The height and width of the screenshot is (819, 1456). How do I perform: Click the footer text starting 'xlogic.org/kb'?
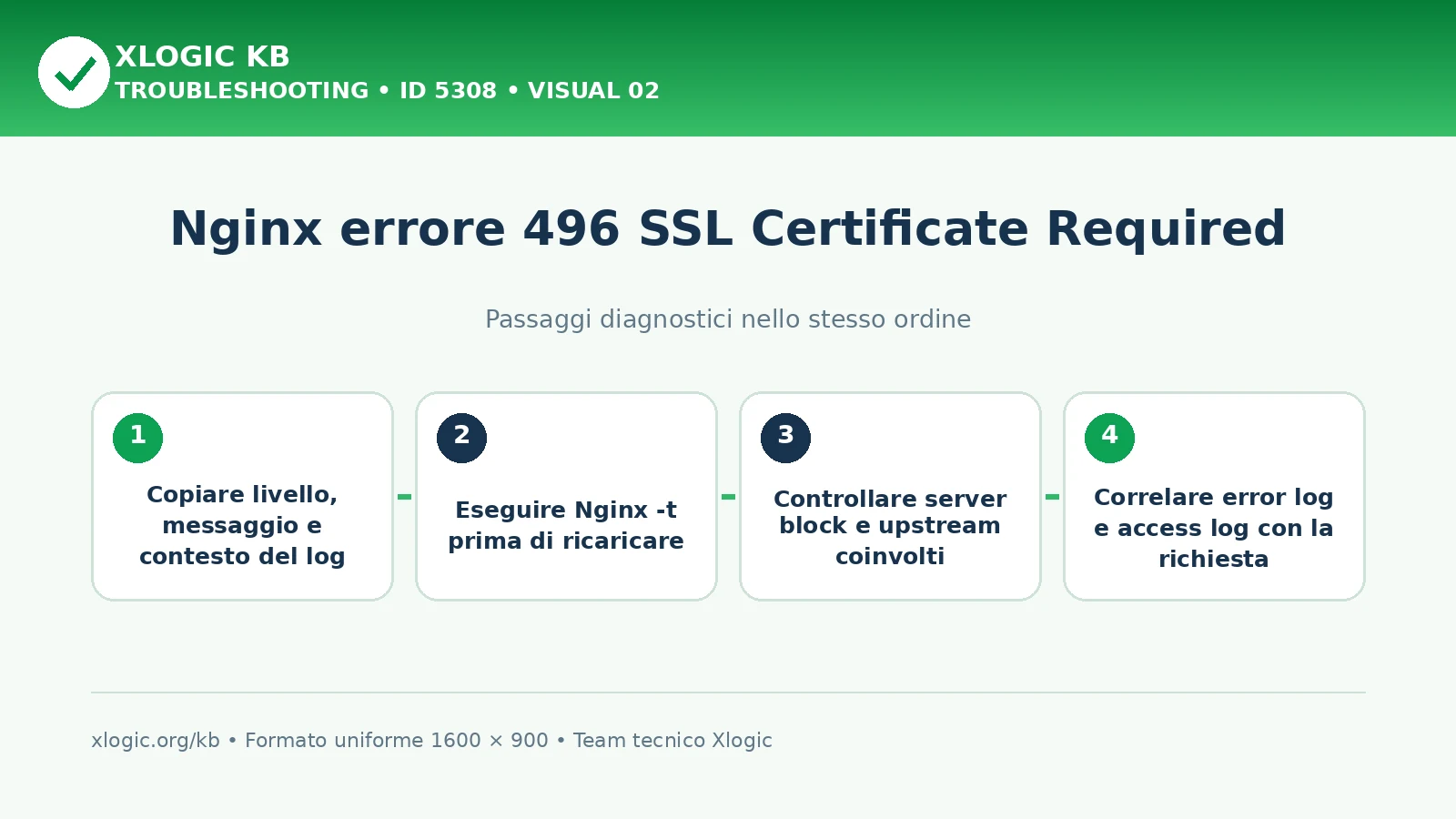[x=431, y=741]
